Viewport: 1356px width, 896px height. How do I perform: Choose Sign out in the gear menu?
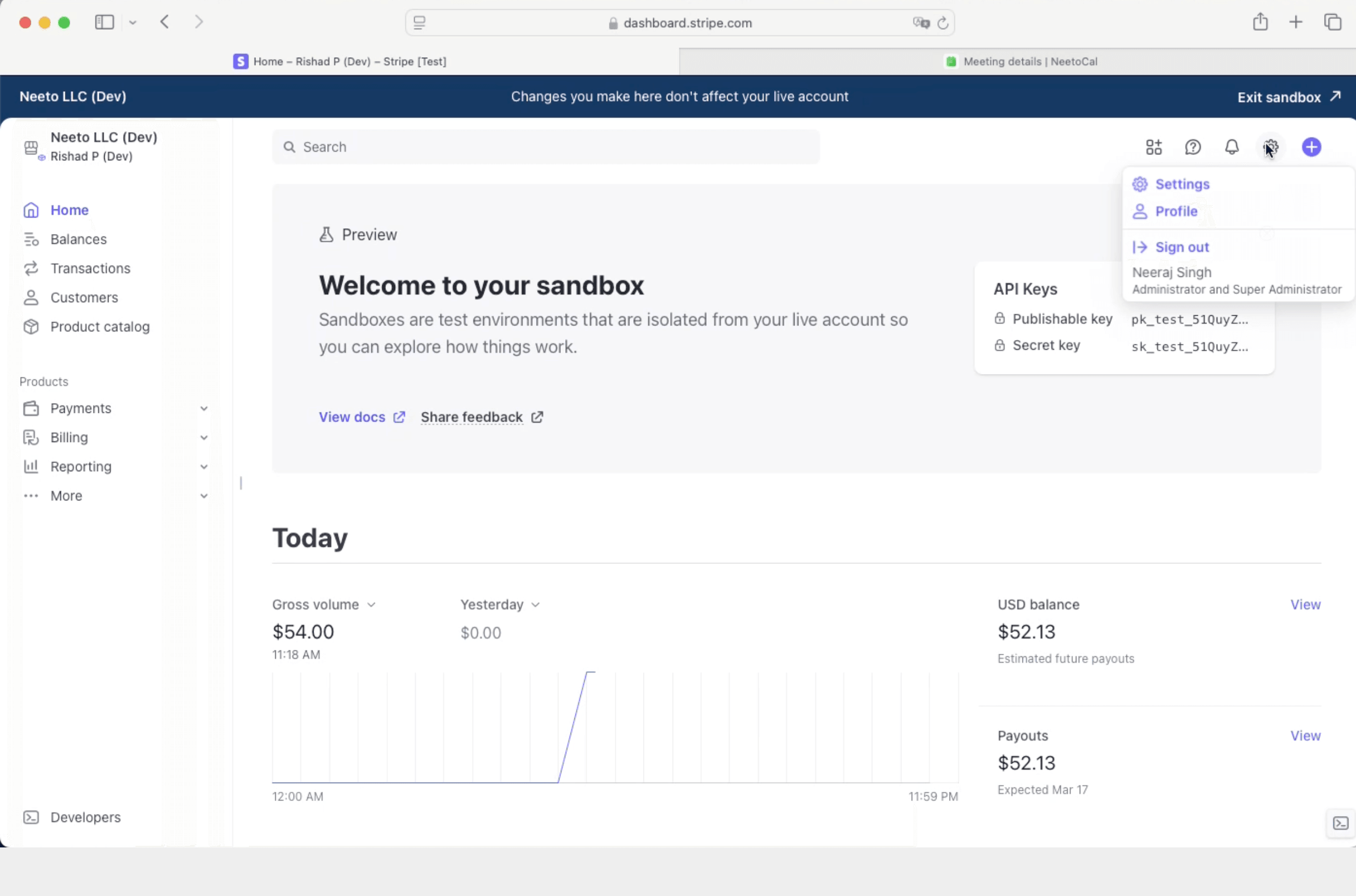click(1182, 247)
